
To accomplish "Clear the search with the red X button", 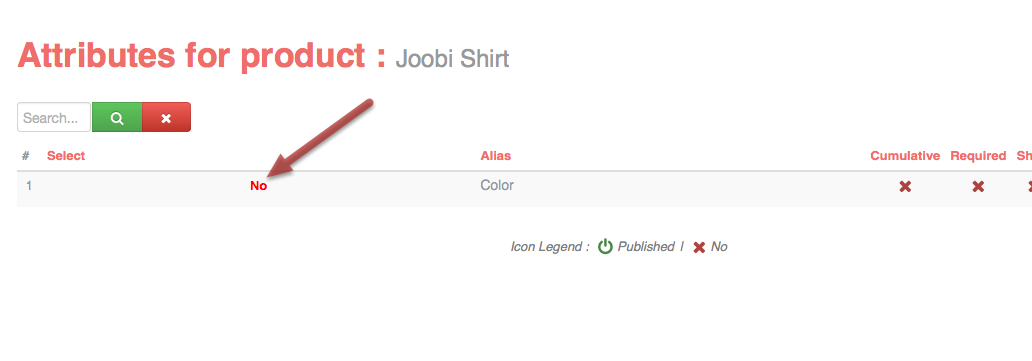I will pos(167,117).
